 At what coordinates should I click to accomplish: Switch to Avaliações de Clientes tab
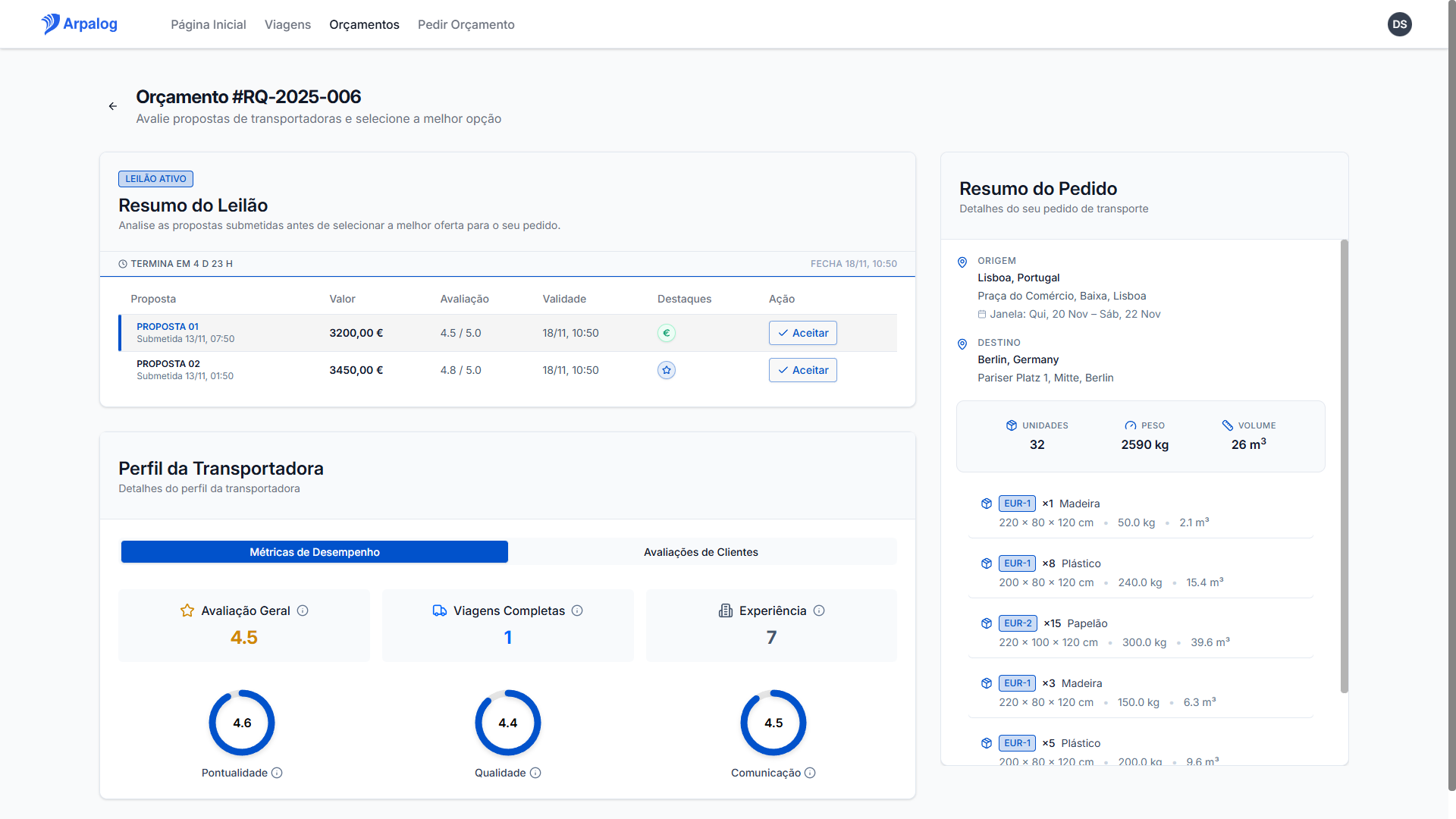pyautogui.click(x=701, y=552)
